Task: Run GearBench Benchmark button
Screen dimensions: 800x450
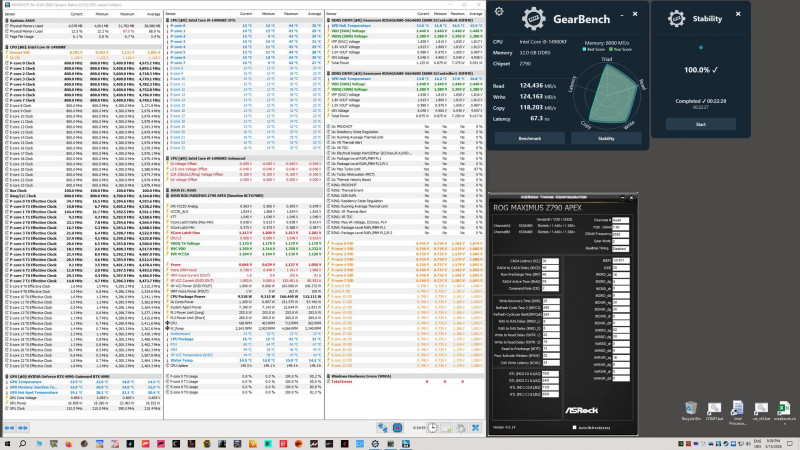Action: [x=530, y=138]
